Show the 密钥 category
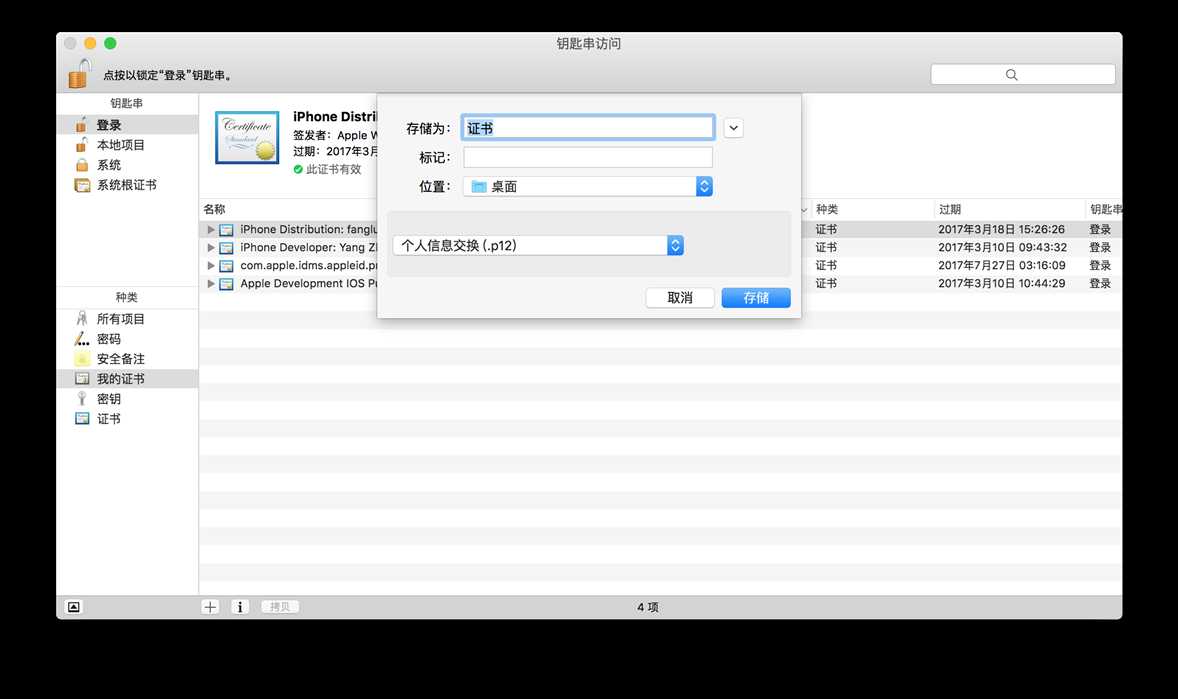This screenshot has height=699, width=1178. (127, 398)
